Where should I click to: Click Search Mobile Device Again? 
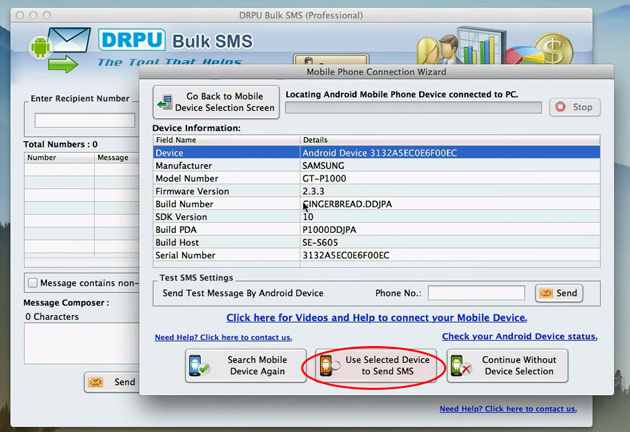pos(245,366)
